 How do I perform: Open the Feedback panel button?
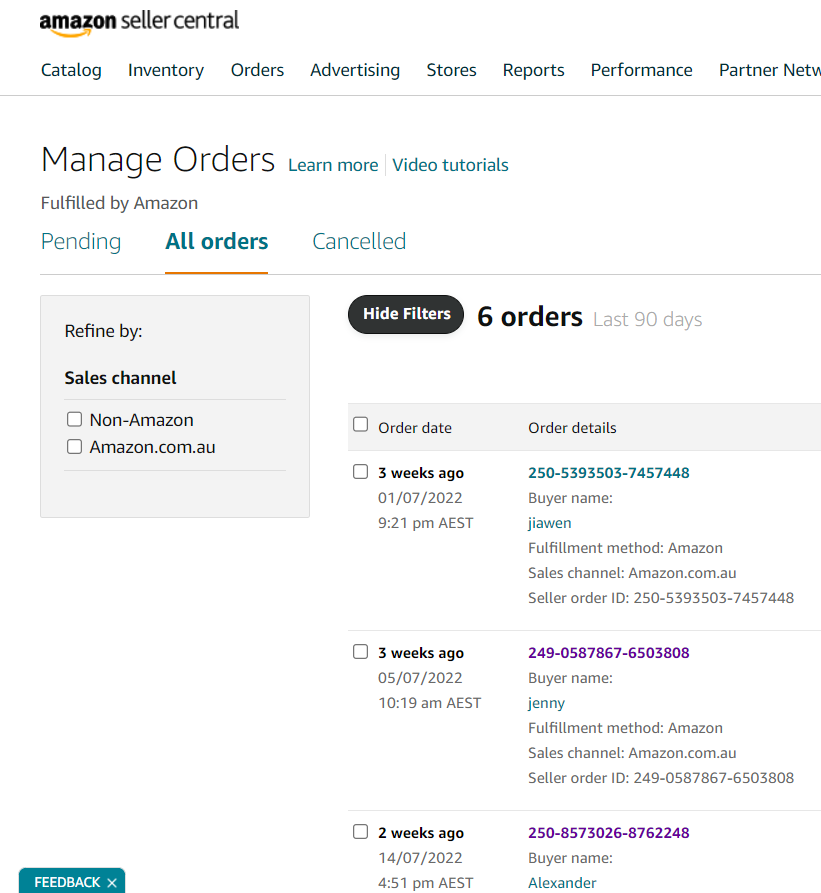tap(66, 882)
